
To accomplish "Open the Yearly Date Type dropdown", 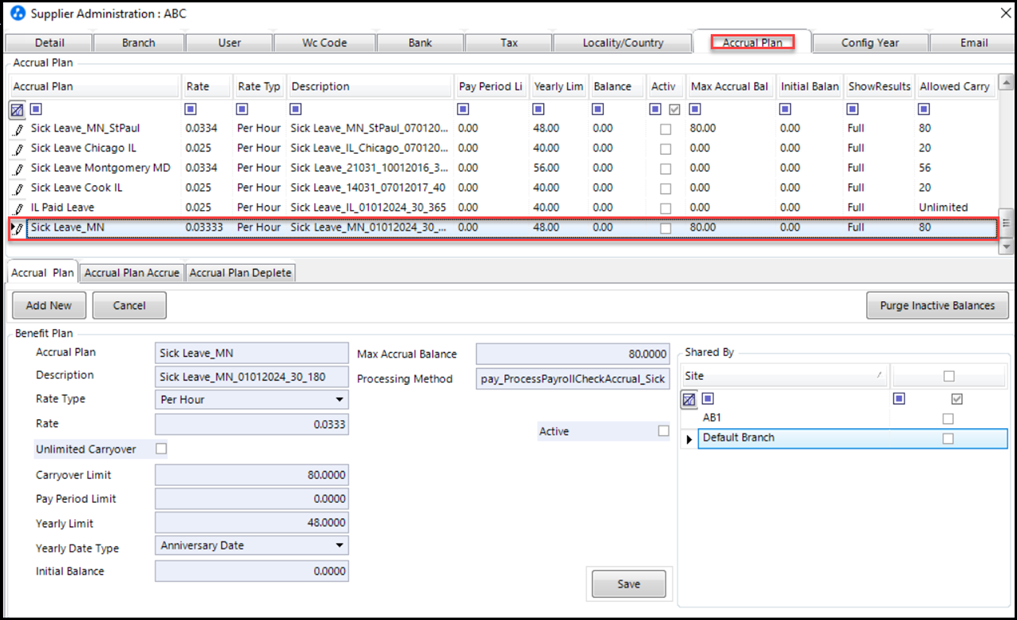I will tap(339, 545).
